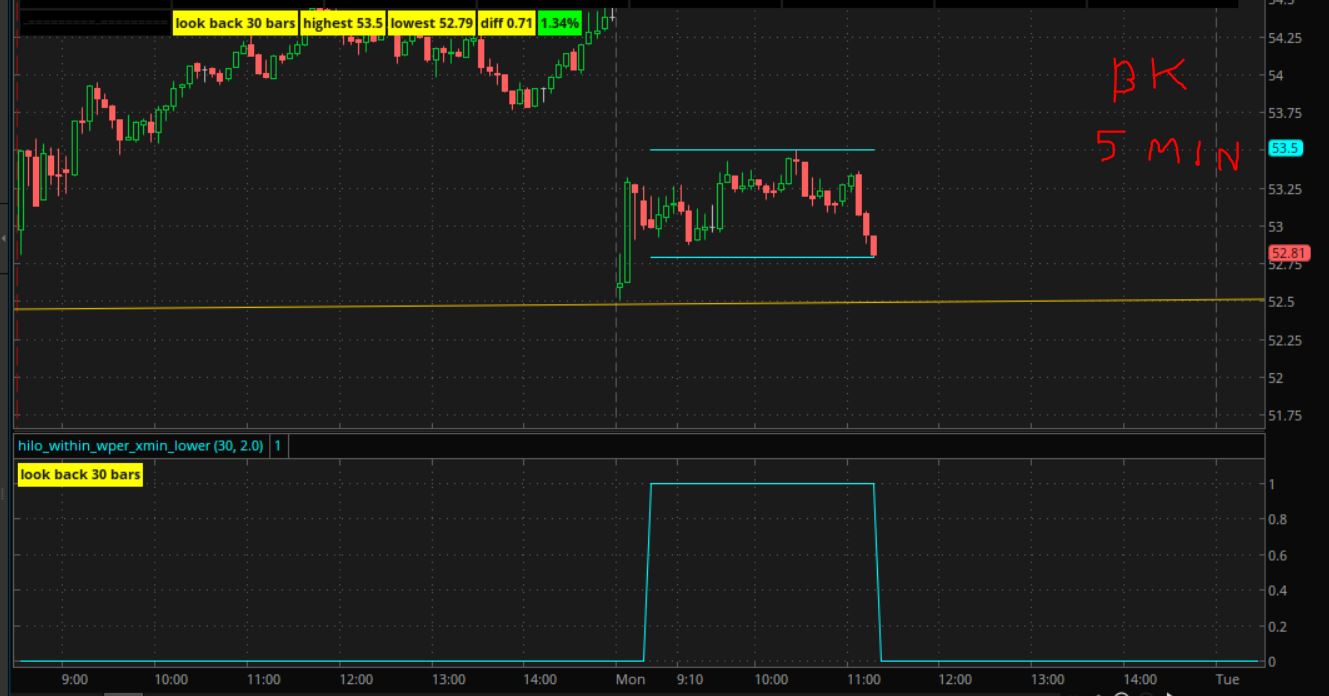Click the red 'BK' drawing annotation
Screen dimensions: 1329x696
click(1150, 80)
